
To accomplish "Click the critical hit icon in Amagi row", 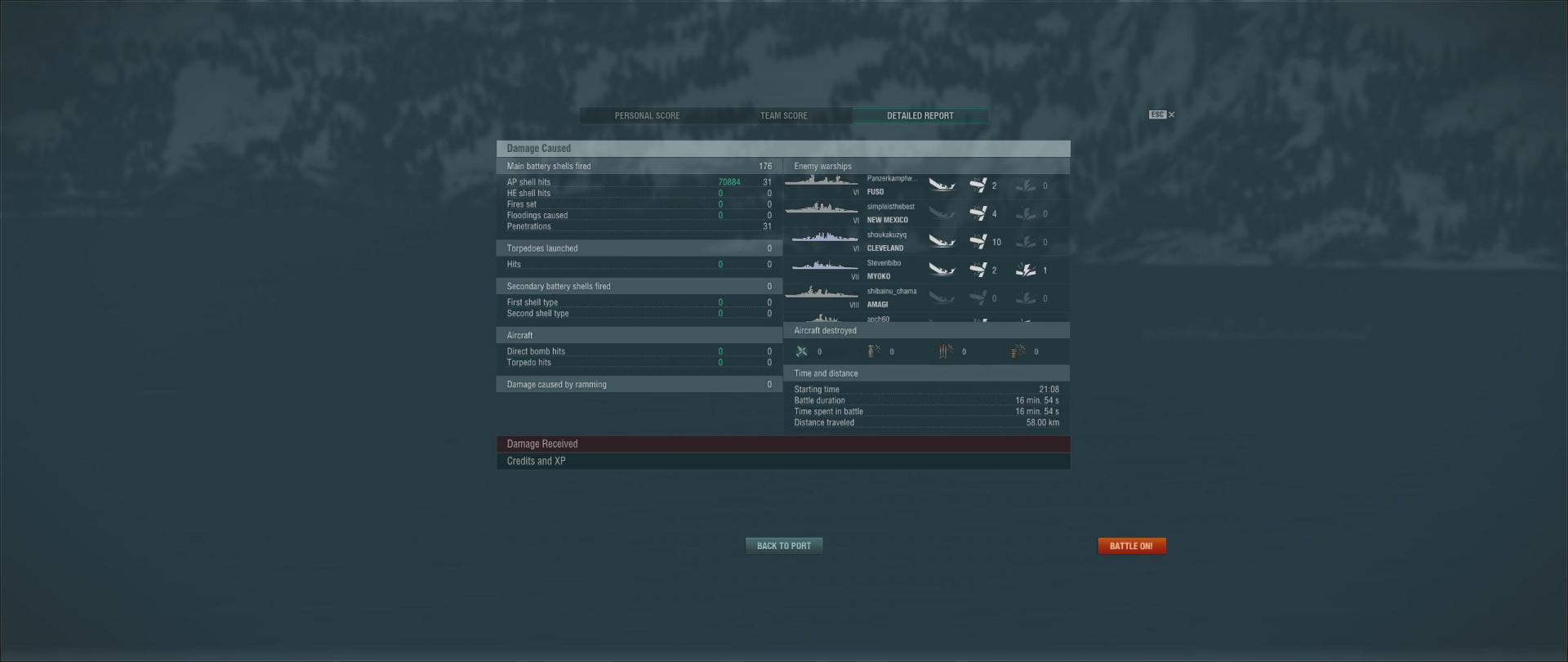I will click(x=1026, y=298).
